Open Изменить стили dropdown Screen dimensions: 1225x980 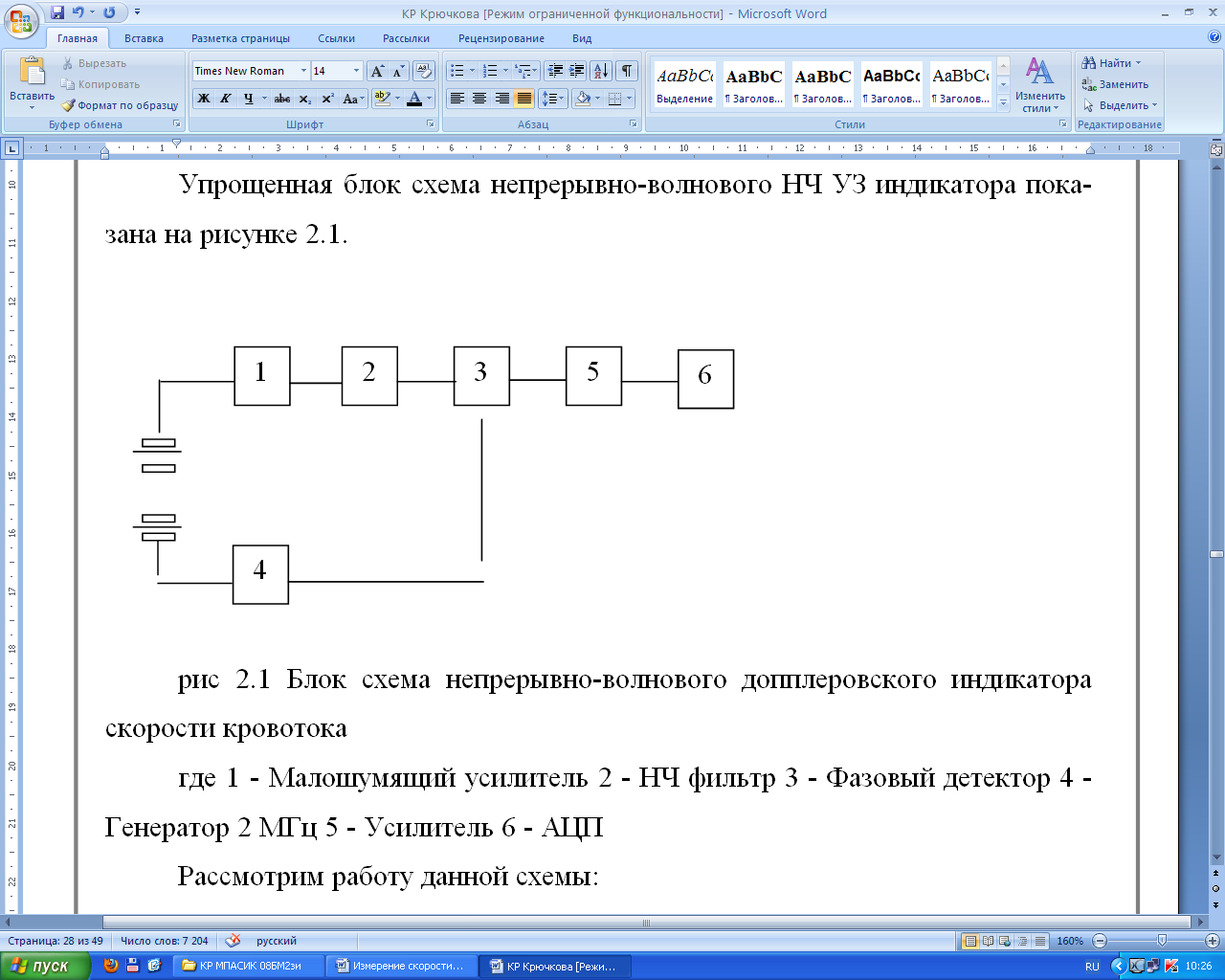click(1040, 84)
